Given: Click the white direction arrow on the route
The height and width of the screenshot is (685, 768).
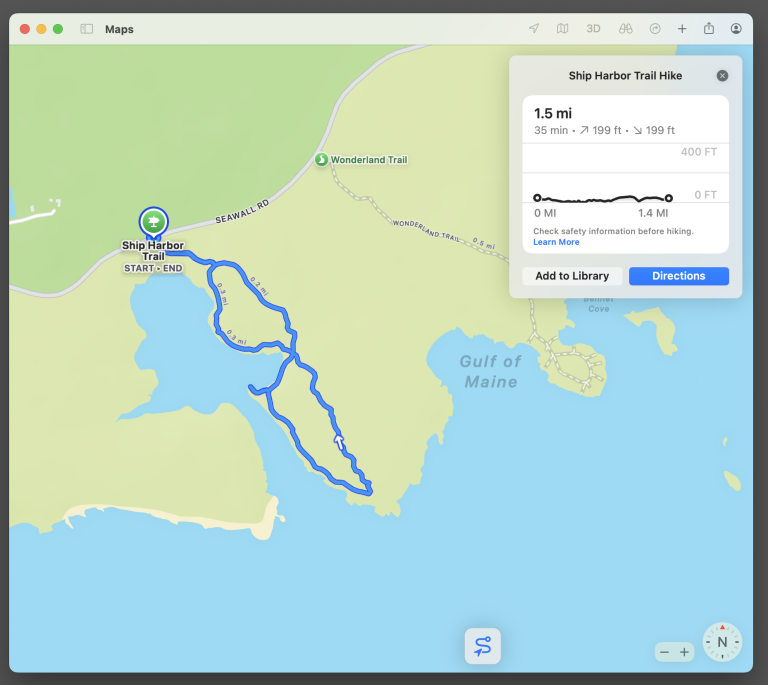Looking at the screenshot, I should [339, 442].
